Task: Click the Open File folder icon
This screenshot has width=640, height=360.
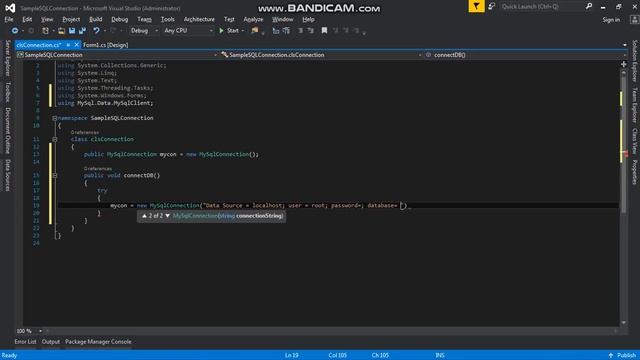Action: (x=61, y=31)
